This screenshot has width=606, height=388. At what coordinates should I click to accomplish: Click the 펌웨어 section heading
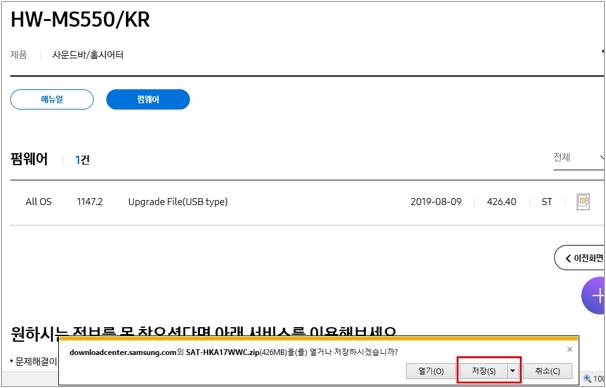click(x=29, y=159)
